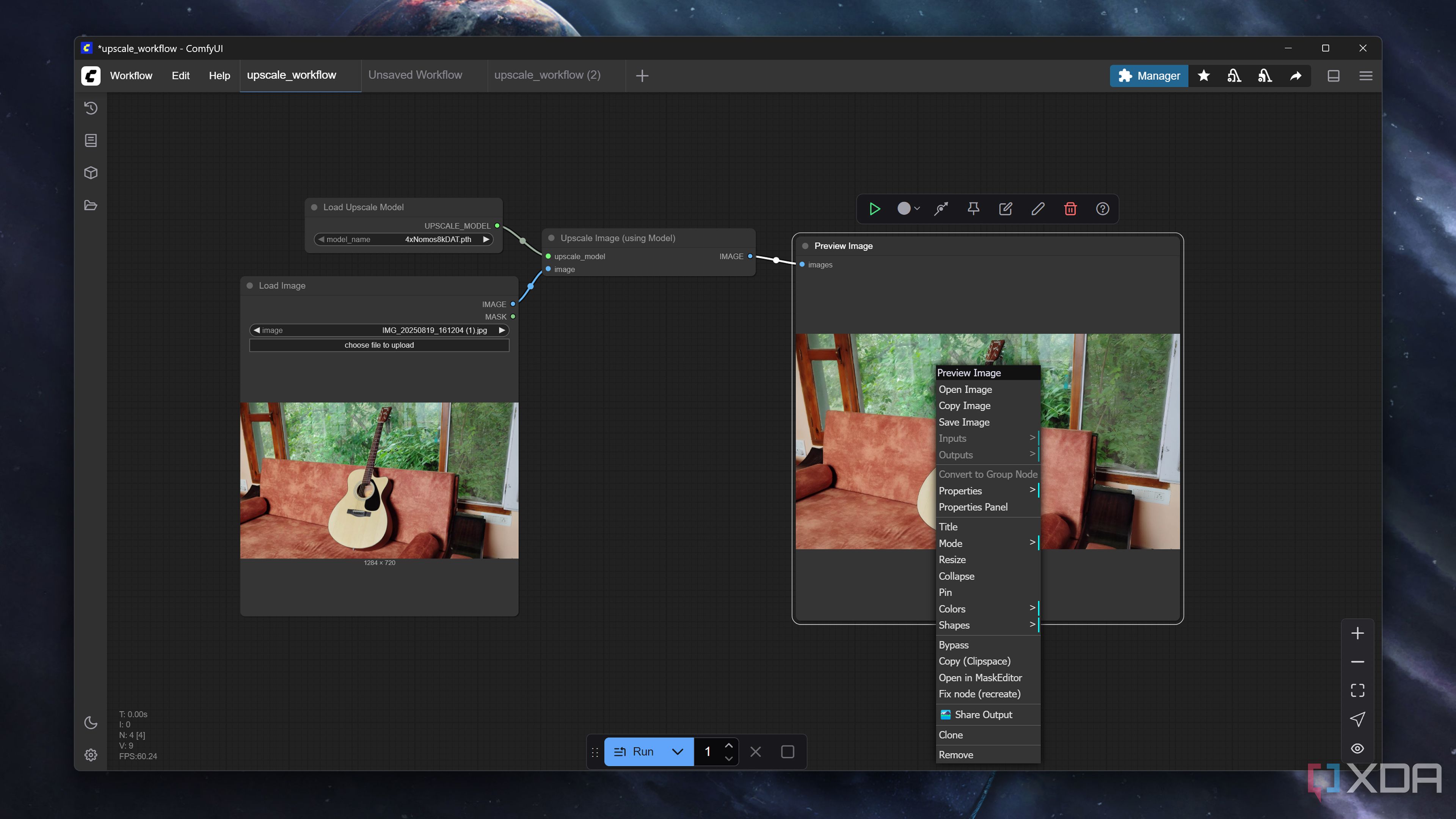Viewport: 1456px width, 819px height.
Task: Expand the Shapes submenu in context menu
Action: pyautogui.click(x=987, y=625)
